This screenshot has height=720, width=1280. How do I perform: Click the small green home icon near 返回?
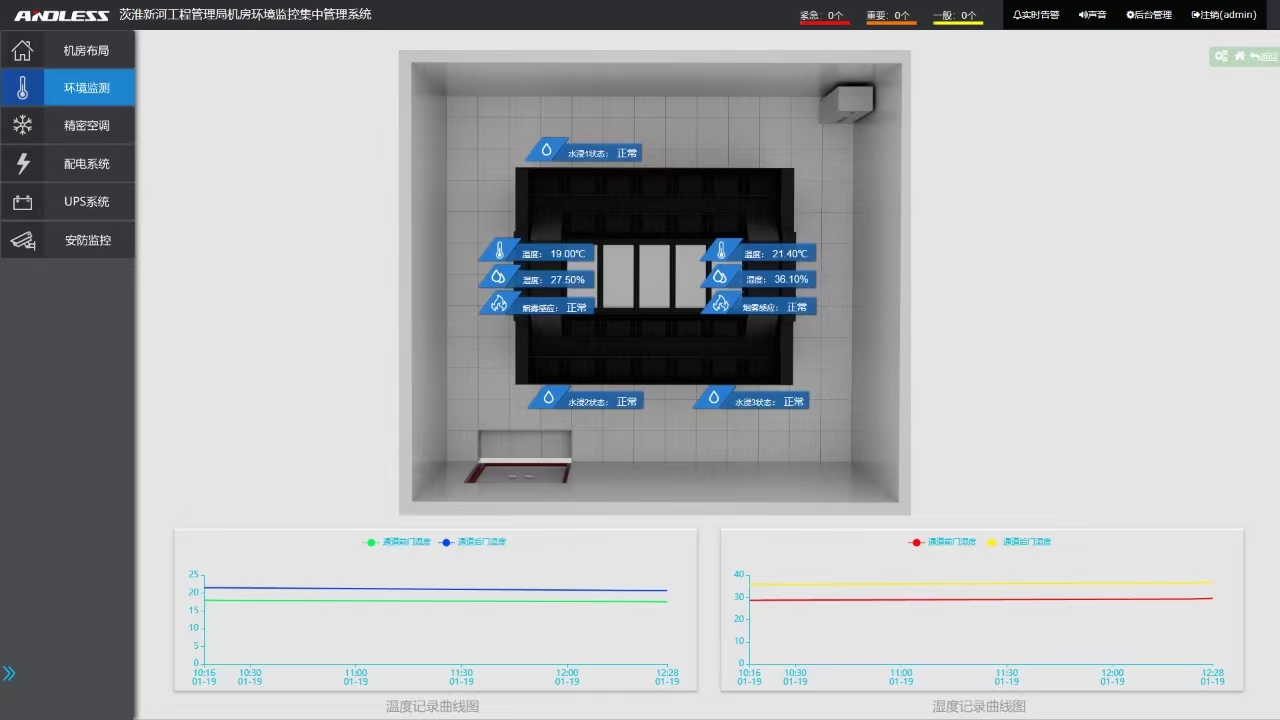point(1240,57)
